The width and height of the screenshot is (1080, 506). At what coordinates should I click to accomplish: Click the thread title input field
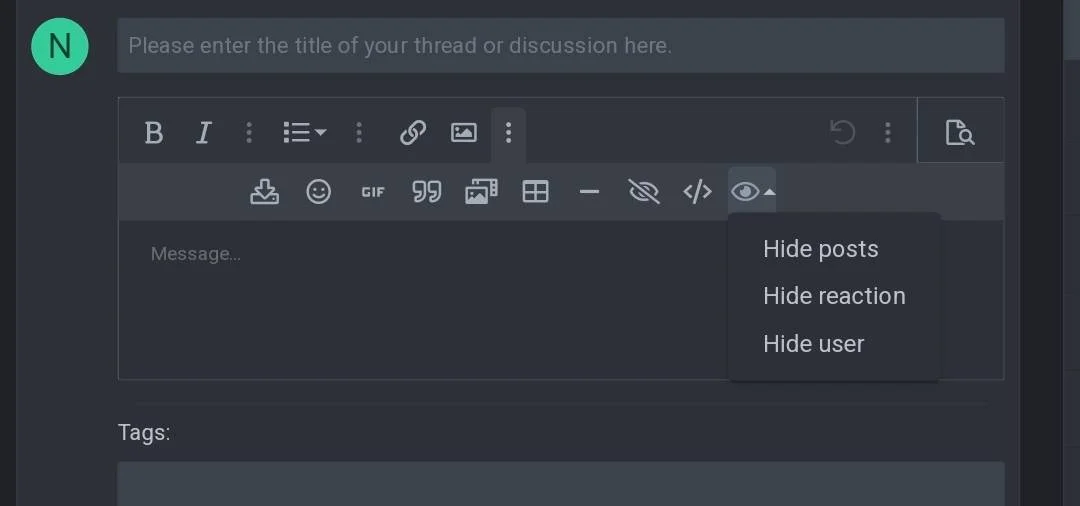coord(561,45)
